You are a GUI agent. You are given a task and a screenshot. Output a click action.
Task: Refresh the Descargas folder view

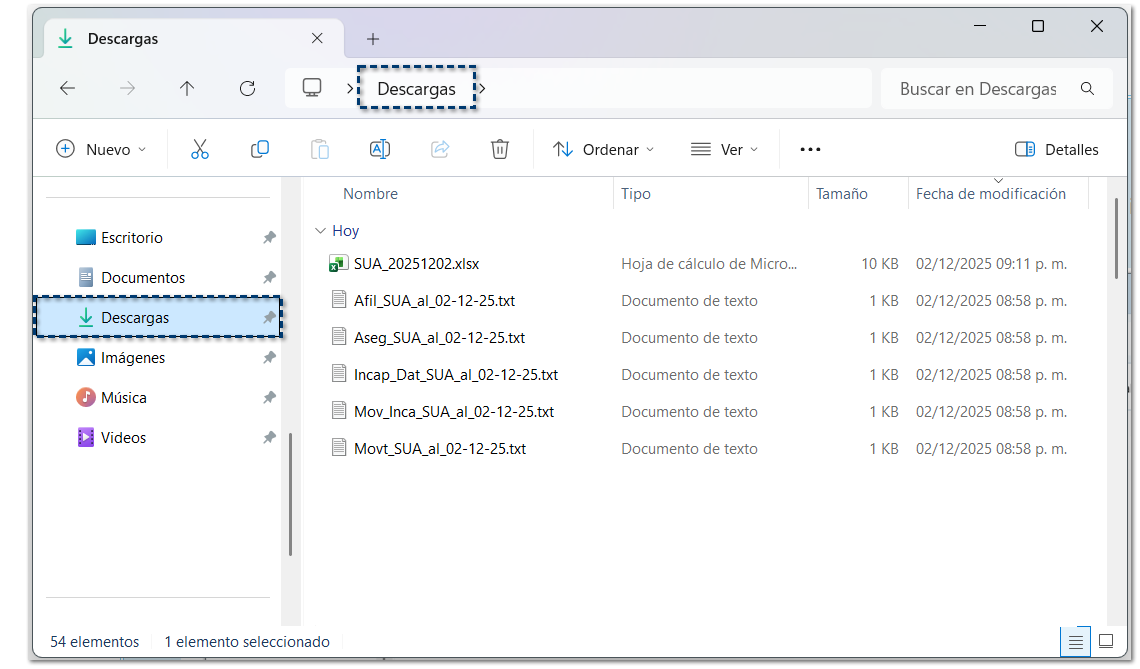pyautogui.click(x=247, y=88)
